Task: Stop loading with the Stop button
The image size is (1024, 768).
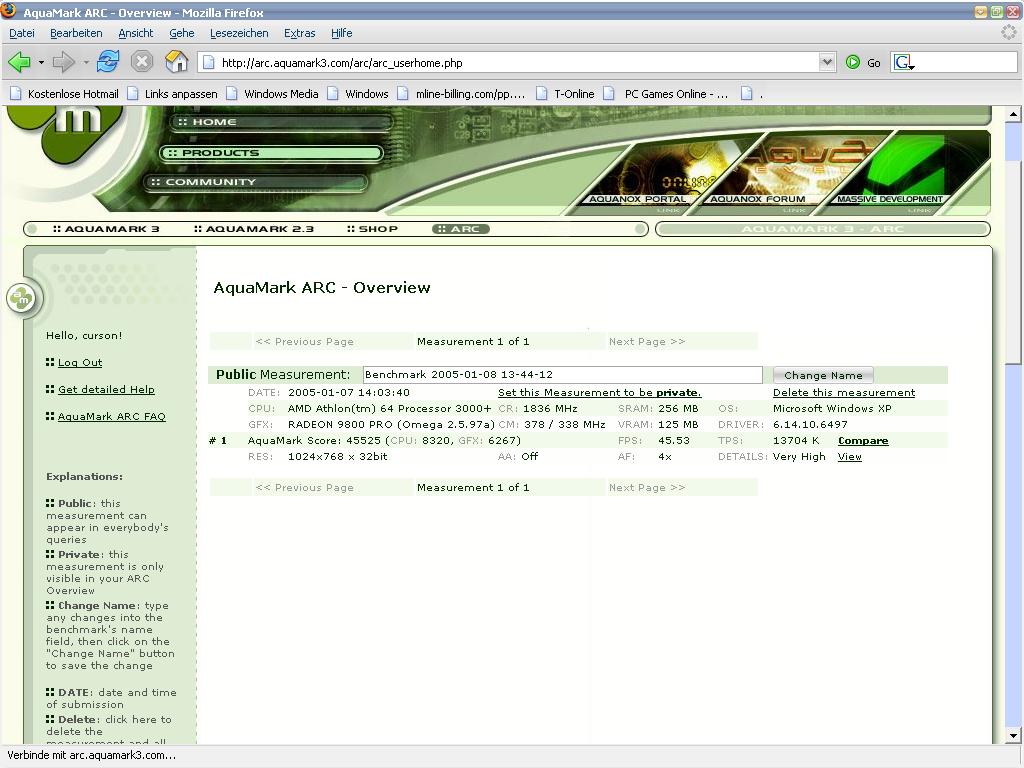Action: (x=142, y=62)
